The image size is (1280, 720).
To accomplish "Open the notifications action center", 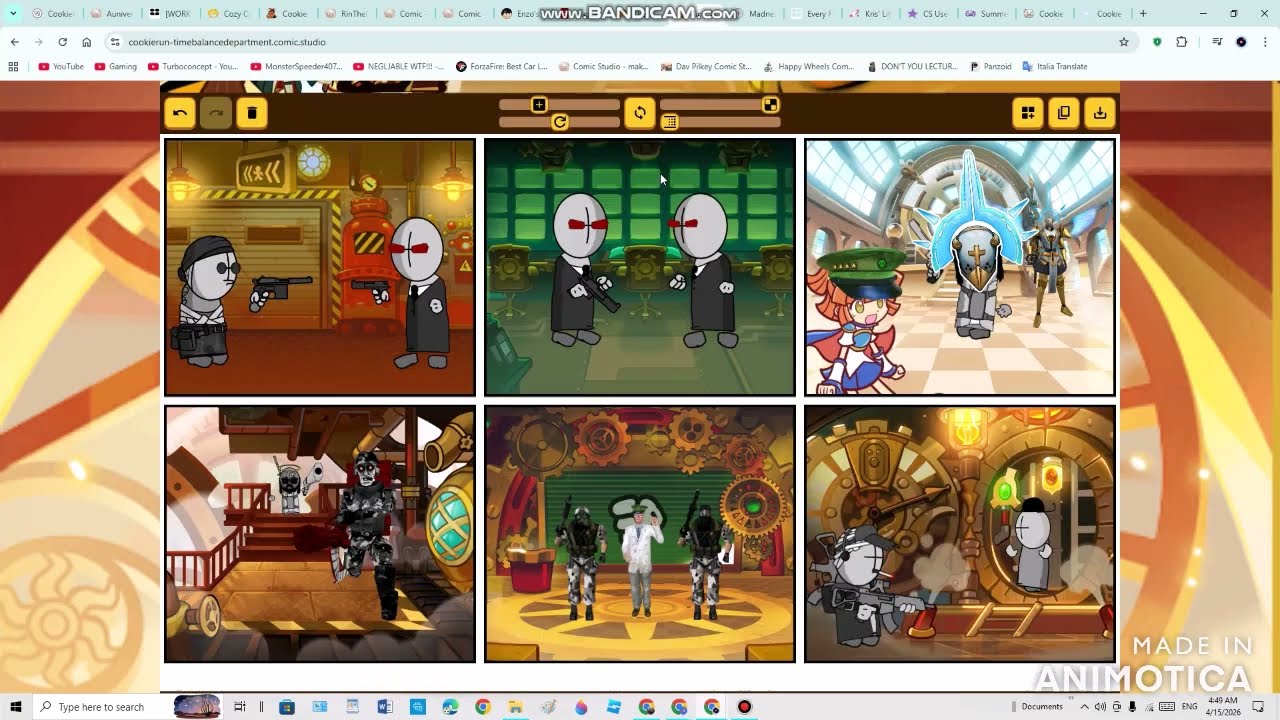I will pyautogui.click(x=1258, y=707).
